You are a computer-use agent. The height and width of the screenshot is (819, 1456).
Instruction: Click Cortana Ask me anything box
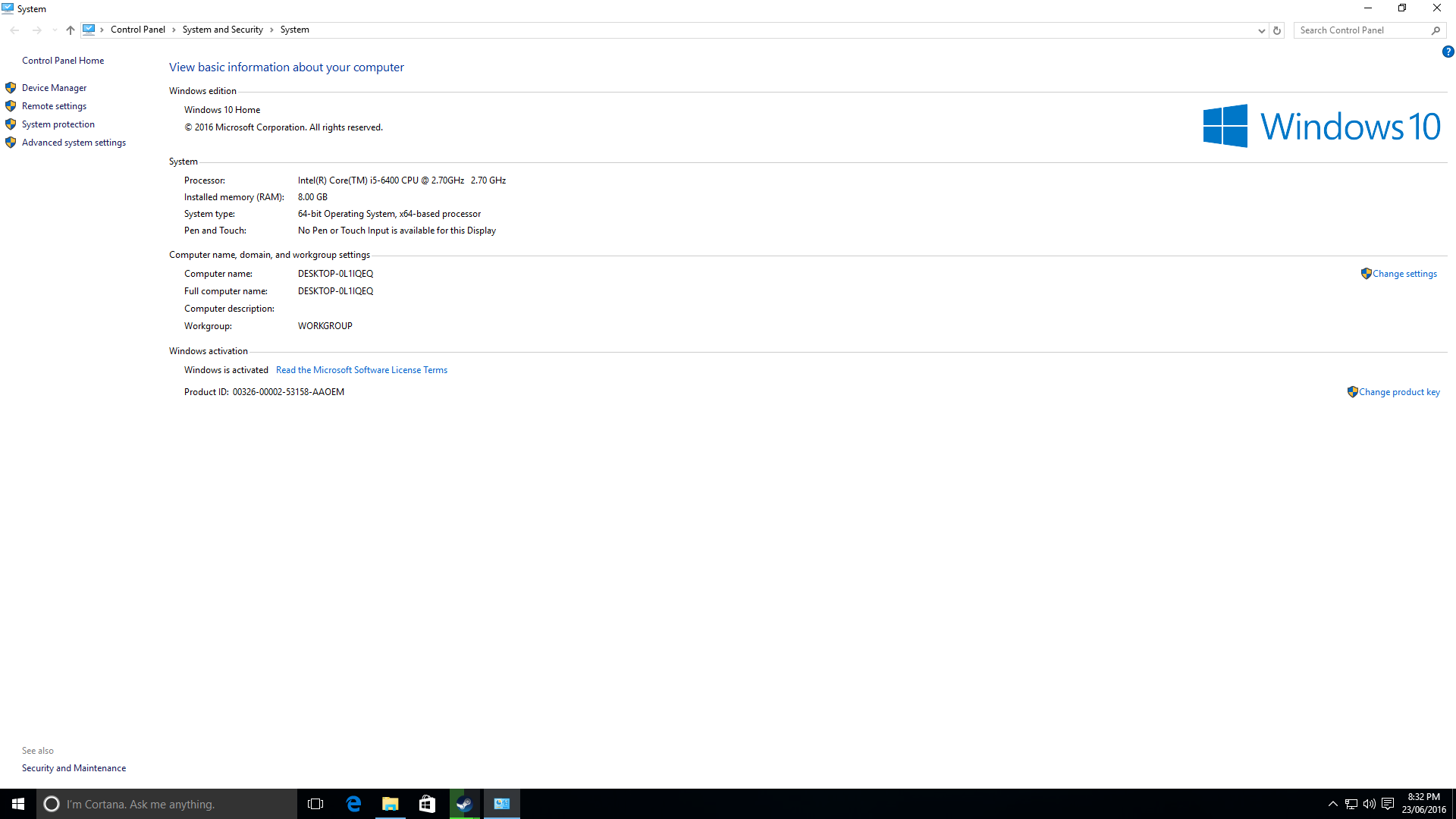tap(167, 804)
